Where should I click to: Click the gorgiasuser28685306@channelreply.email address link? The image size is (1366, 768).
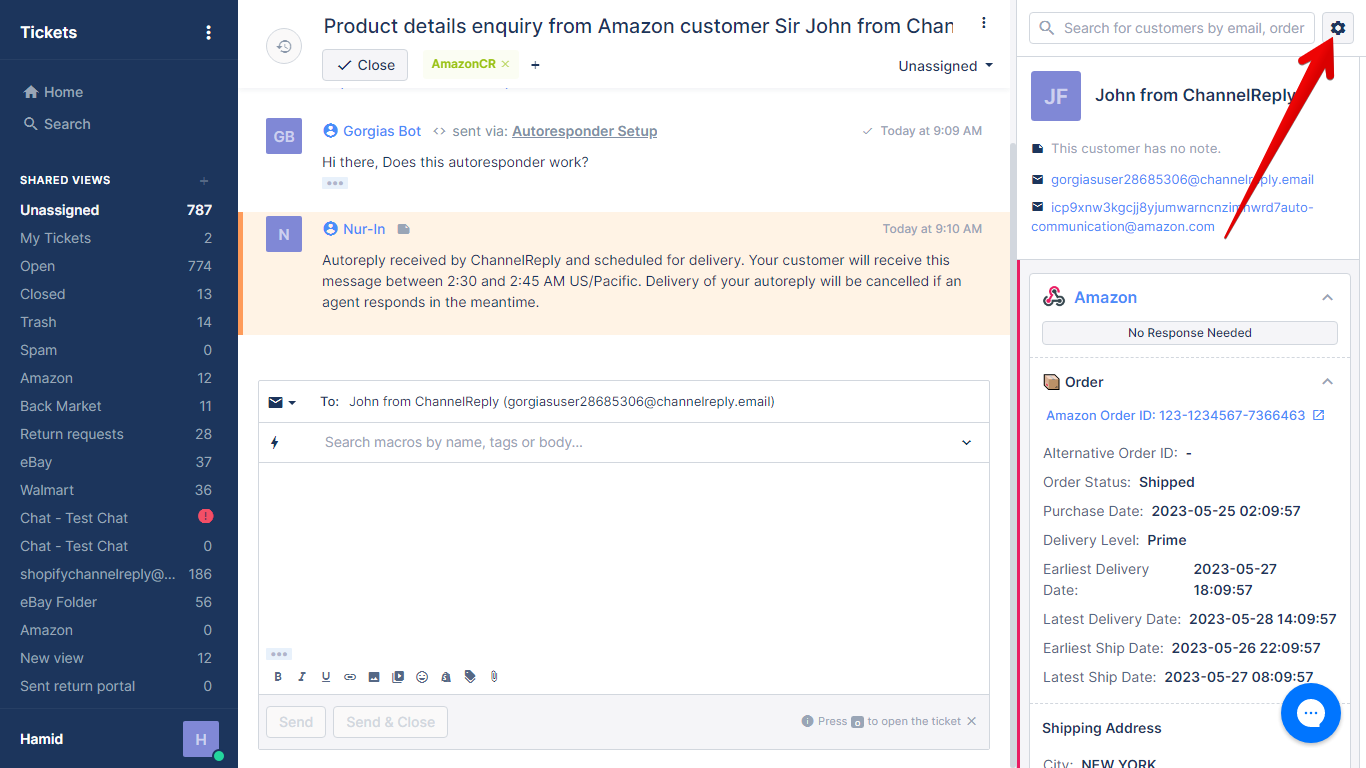pos(1182,180)
